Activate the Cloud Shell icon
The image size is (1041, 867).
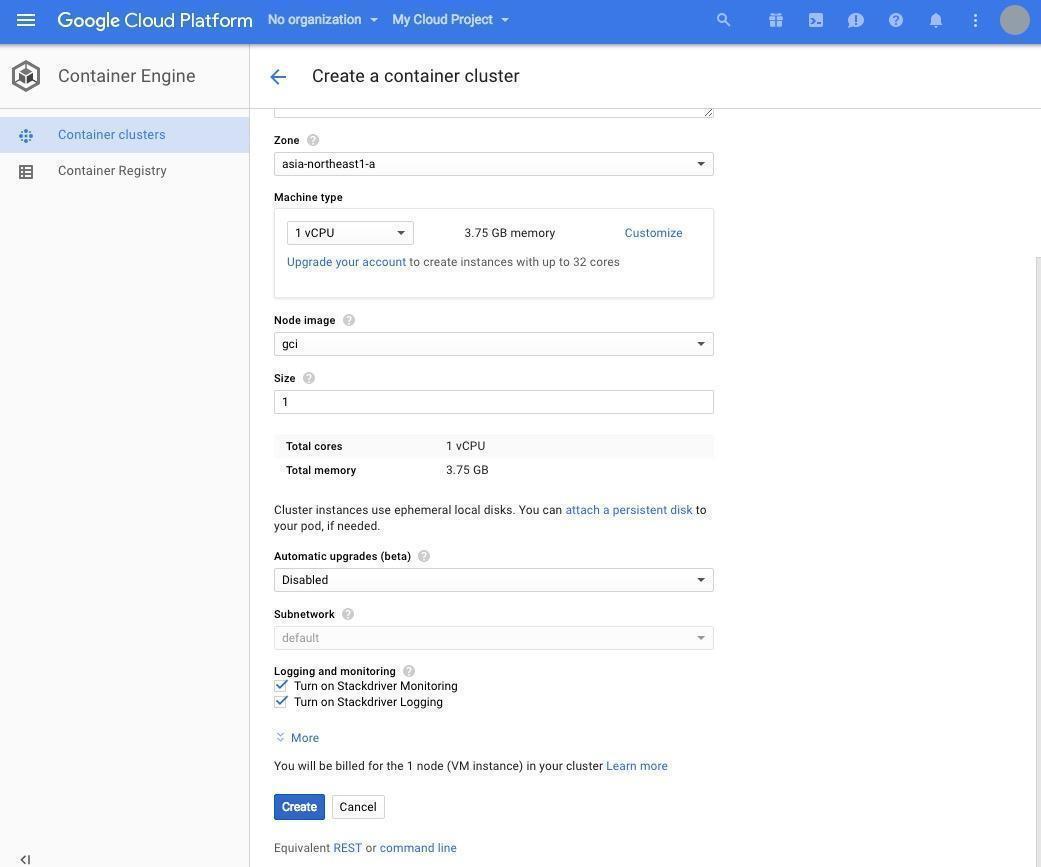coord(816,20)
